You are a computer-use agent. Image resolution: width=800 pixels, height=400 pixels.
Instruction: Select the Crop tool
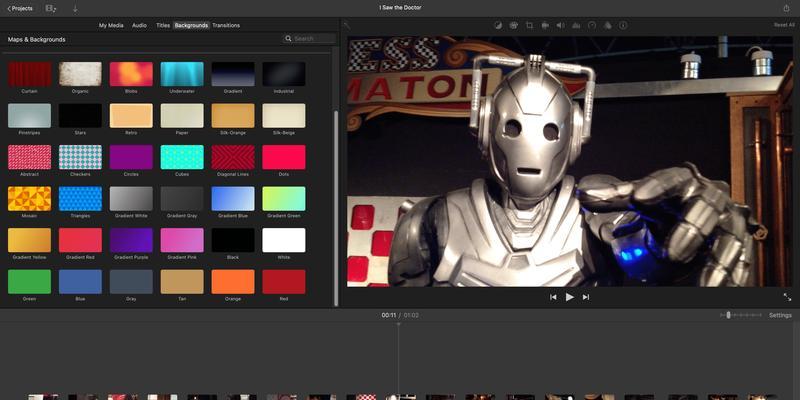click(529, 25)
